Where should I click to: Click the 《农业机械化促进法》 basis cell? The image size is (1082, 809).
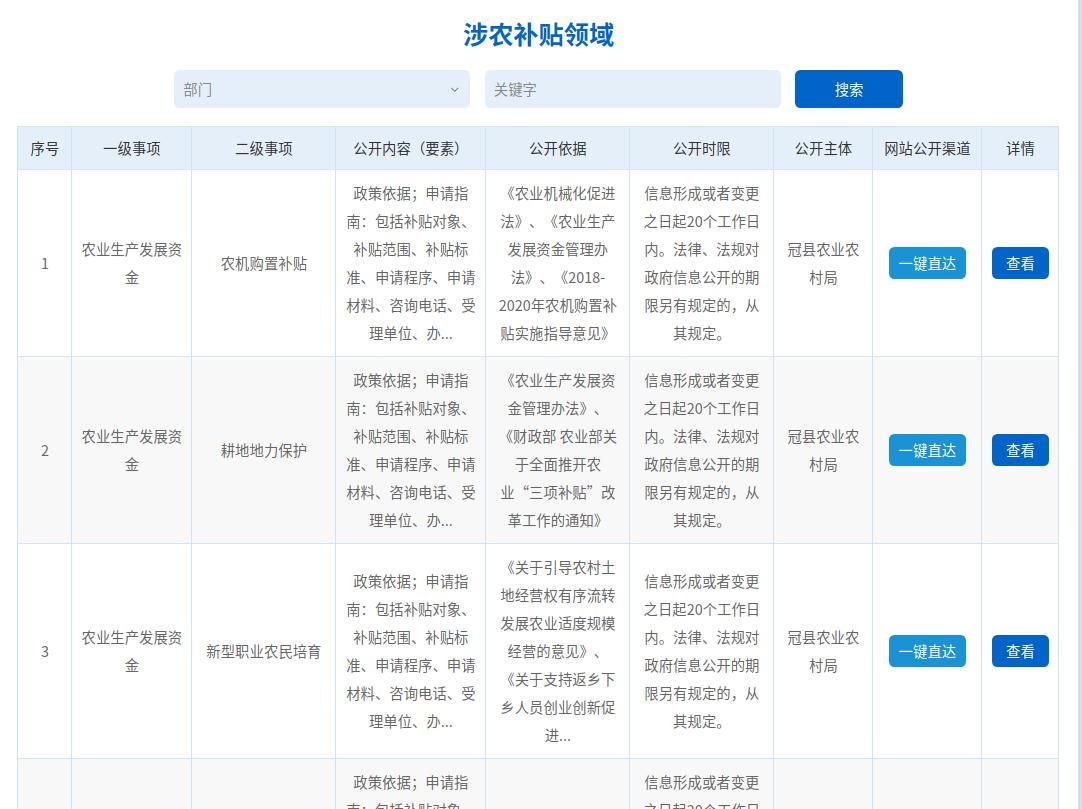558,264
